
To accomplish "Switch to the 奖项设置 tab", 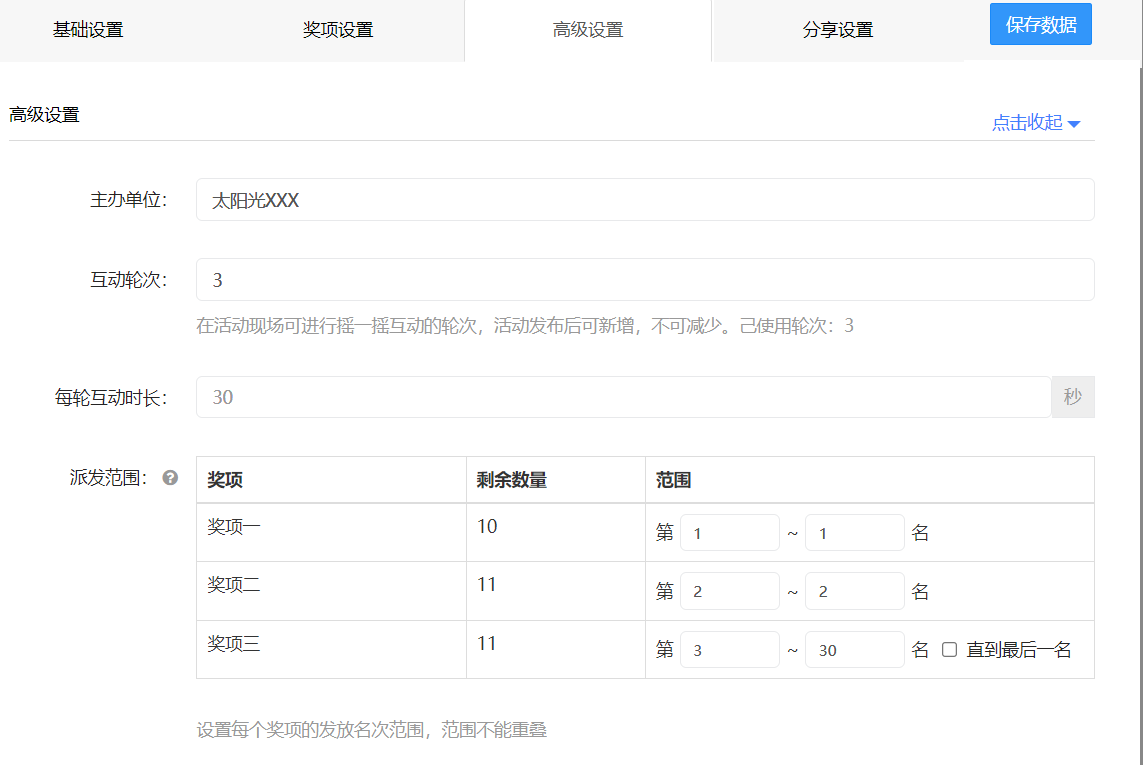I will pyautogui.click(x=337, y=30).
